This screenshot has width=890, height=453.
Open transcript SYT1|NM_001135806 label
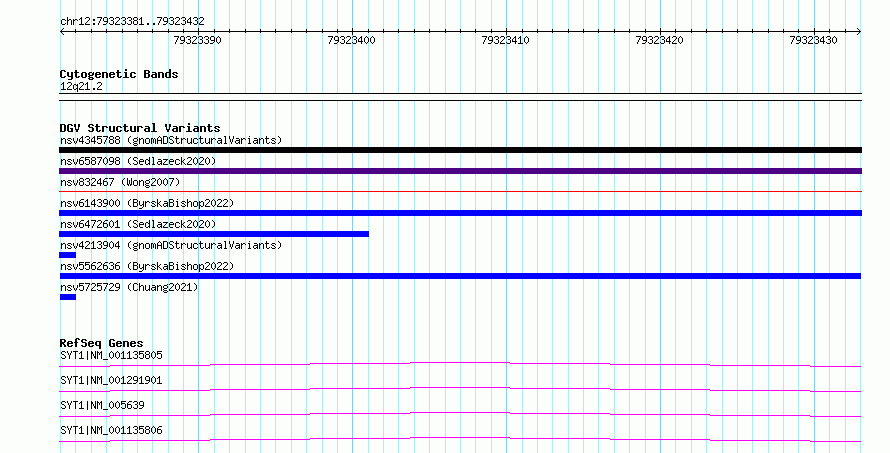click(111, 430)
